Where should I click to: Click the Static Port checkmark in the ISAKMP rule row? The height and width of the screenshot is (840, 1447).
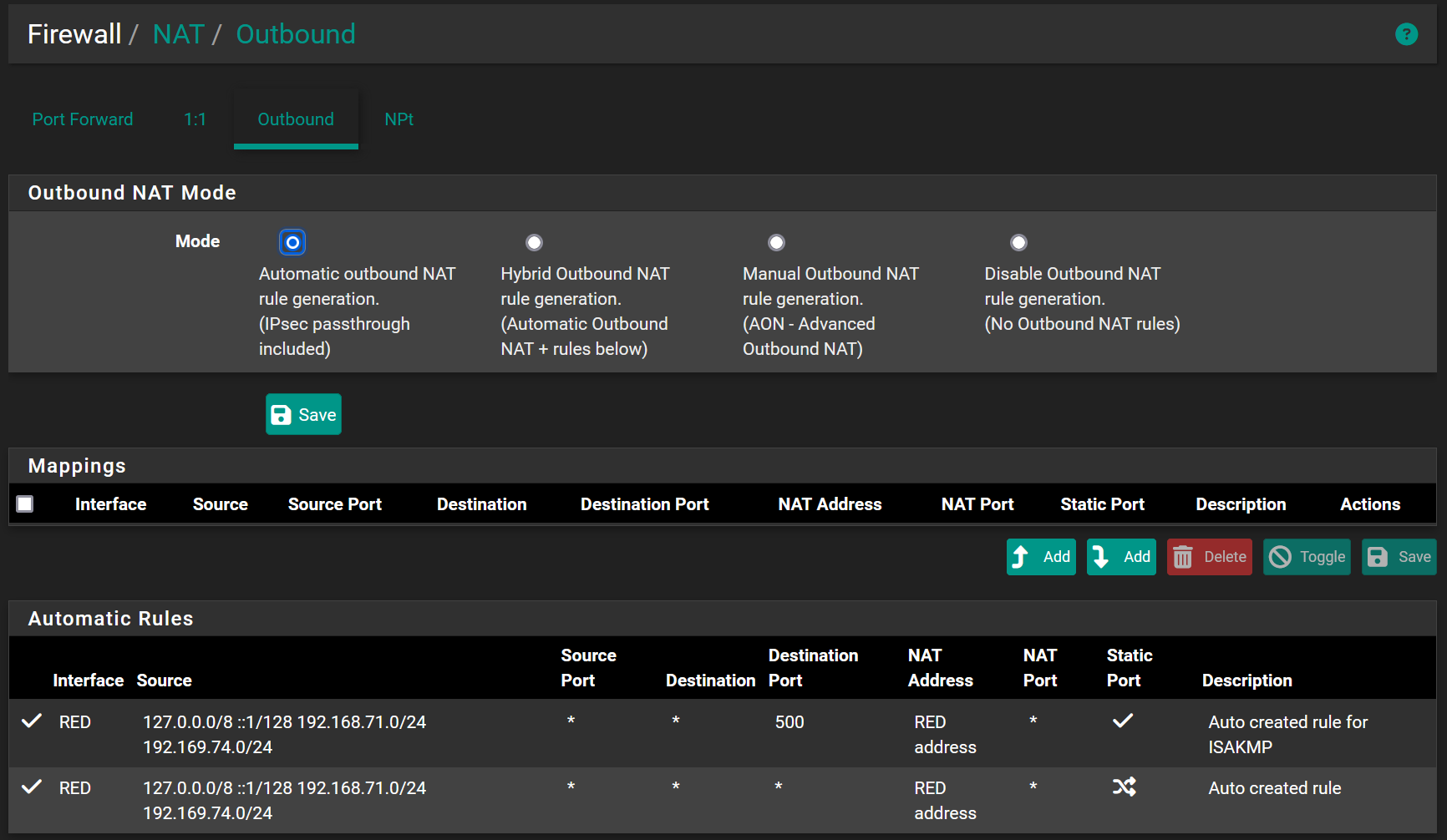(x=1123, y=721)
